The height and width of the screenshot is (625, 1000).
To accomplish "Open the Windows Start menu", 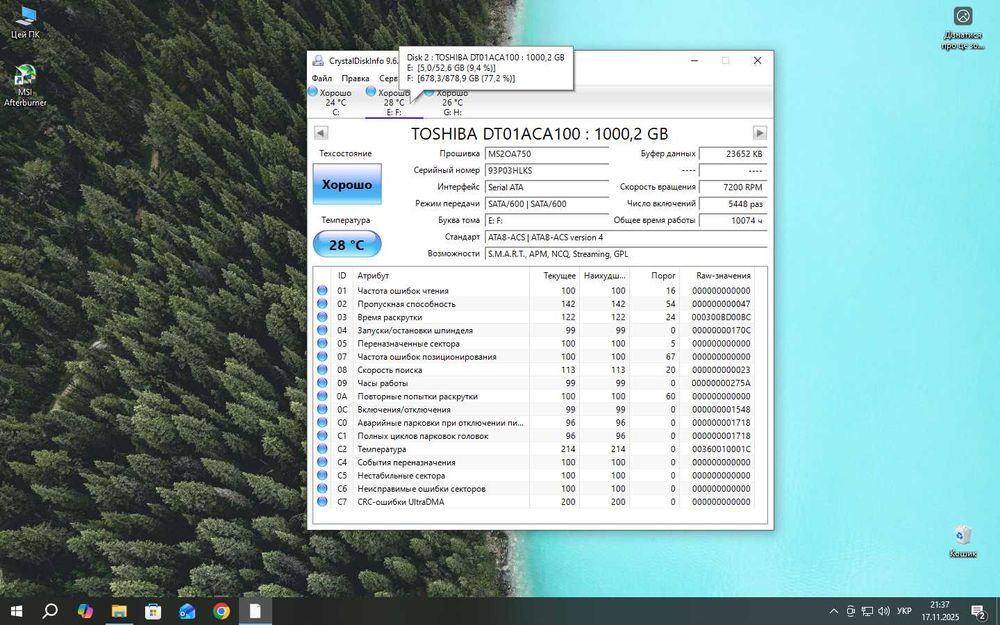I will (17, 611).
